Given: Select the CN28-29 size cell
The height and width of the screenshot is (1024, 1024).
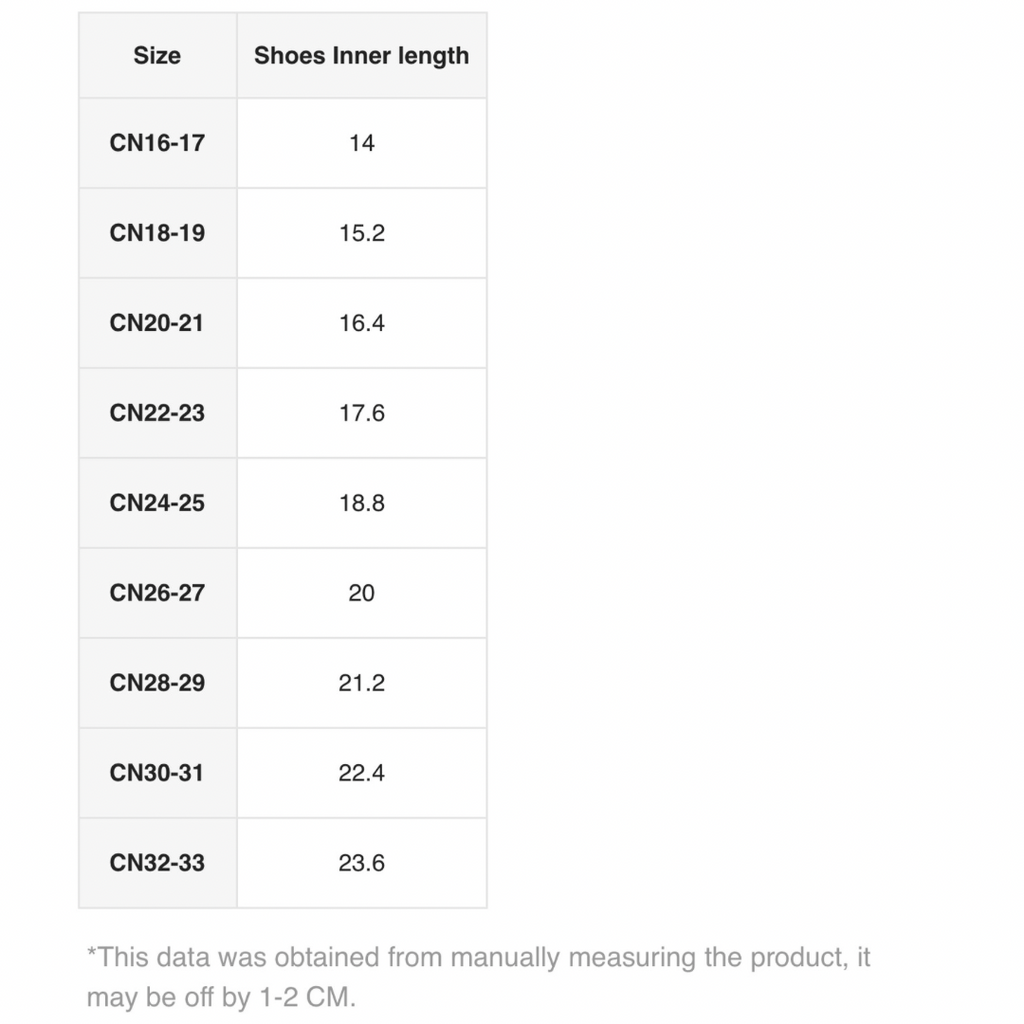Looking at the screenshot, I should (x=157, y=683).
